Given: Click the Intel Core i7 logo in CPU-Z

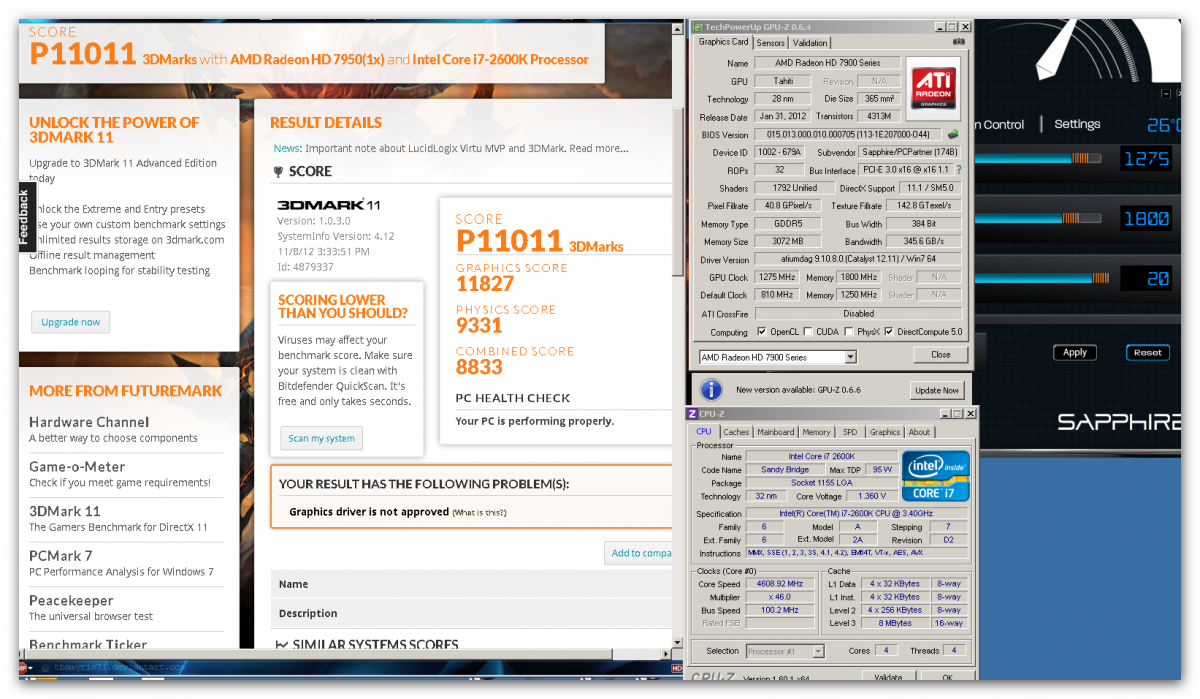Looking at the screenshot, I should (x=935, y=476).
